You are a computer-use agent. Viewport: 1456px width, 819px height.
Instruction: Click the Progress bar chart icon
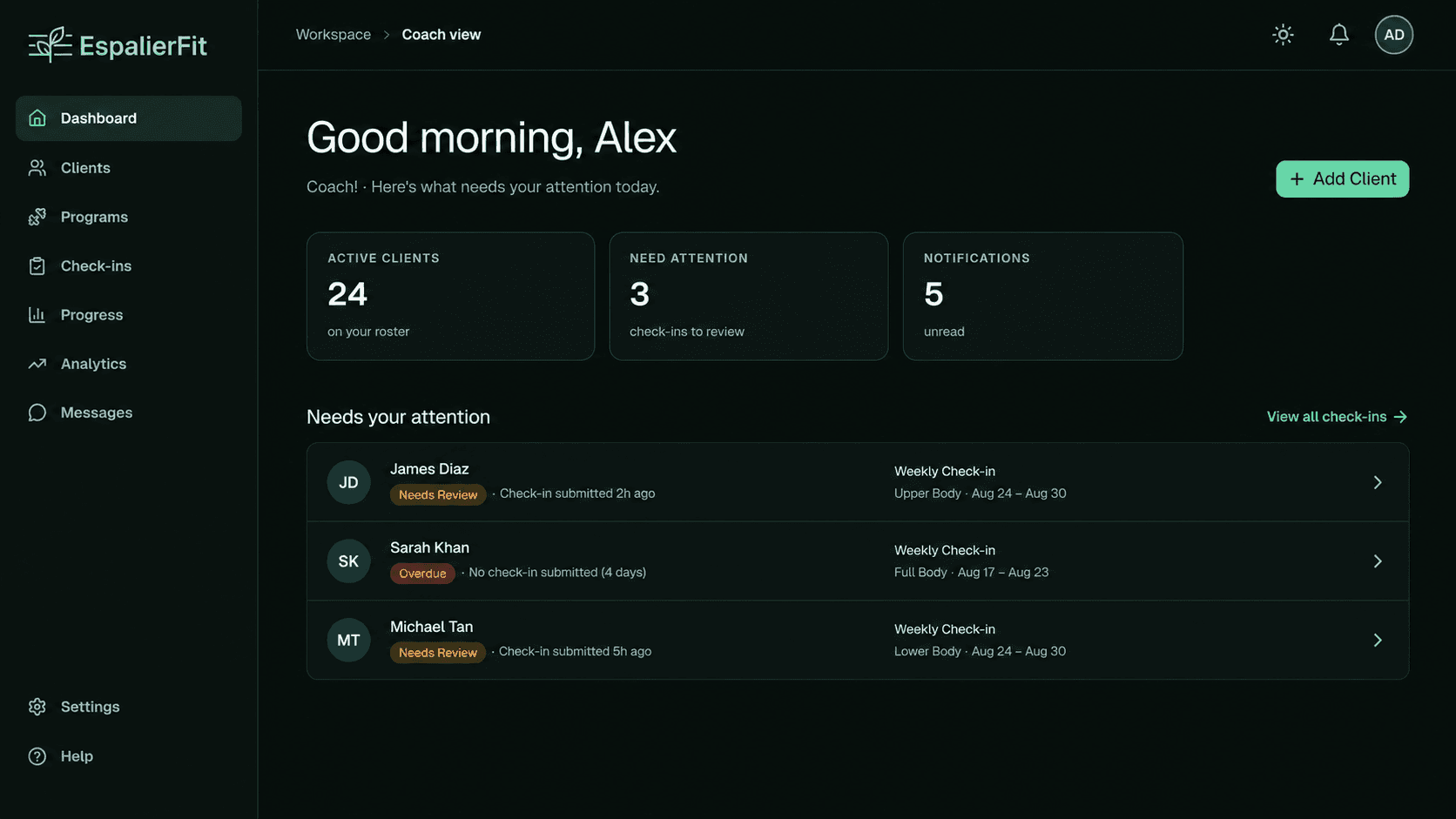click(x=37, y=315)
